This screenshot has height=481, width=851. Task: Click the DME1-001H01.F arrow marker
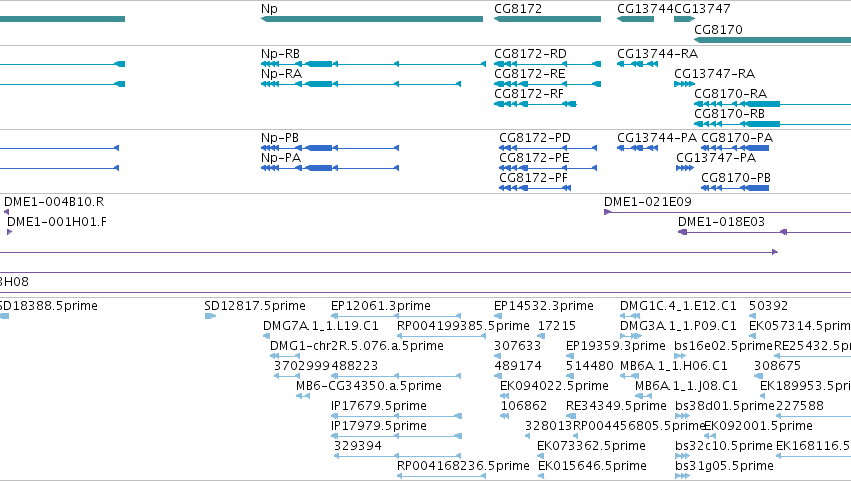(x=9, y=232)
